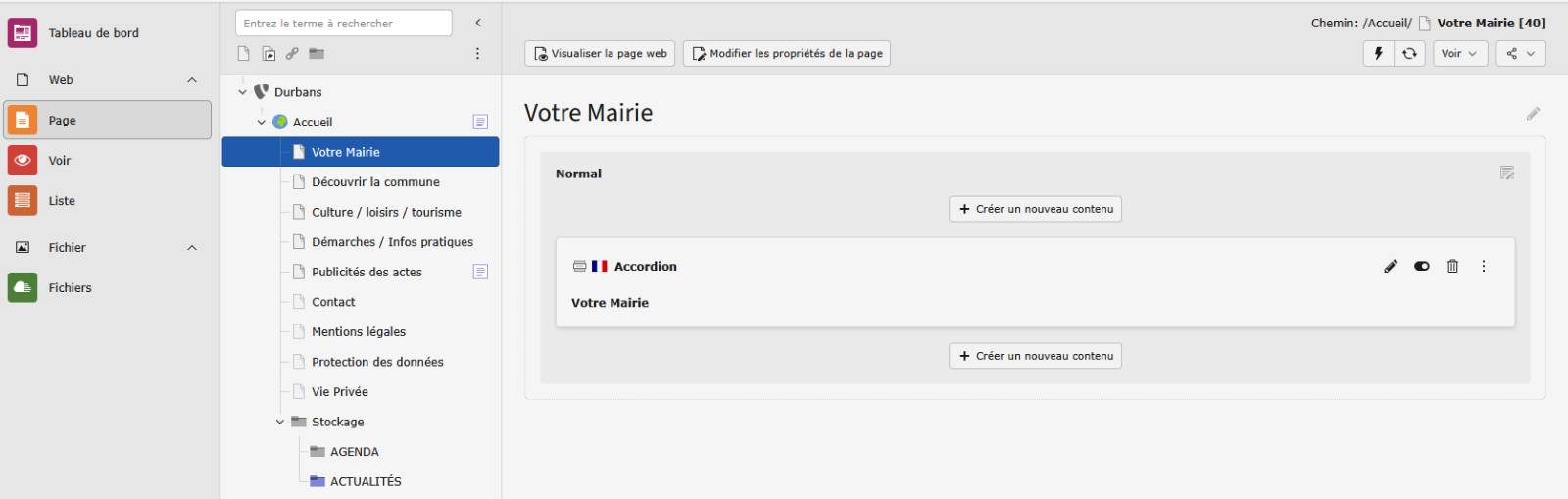Edit the Accordion content with pencil icon
1568x499 pixels.
coord(1391,266)
